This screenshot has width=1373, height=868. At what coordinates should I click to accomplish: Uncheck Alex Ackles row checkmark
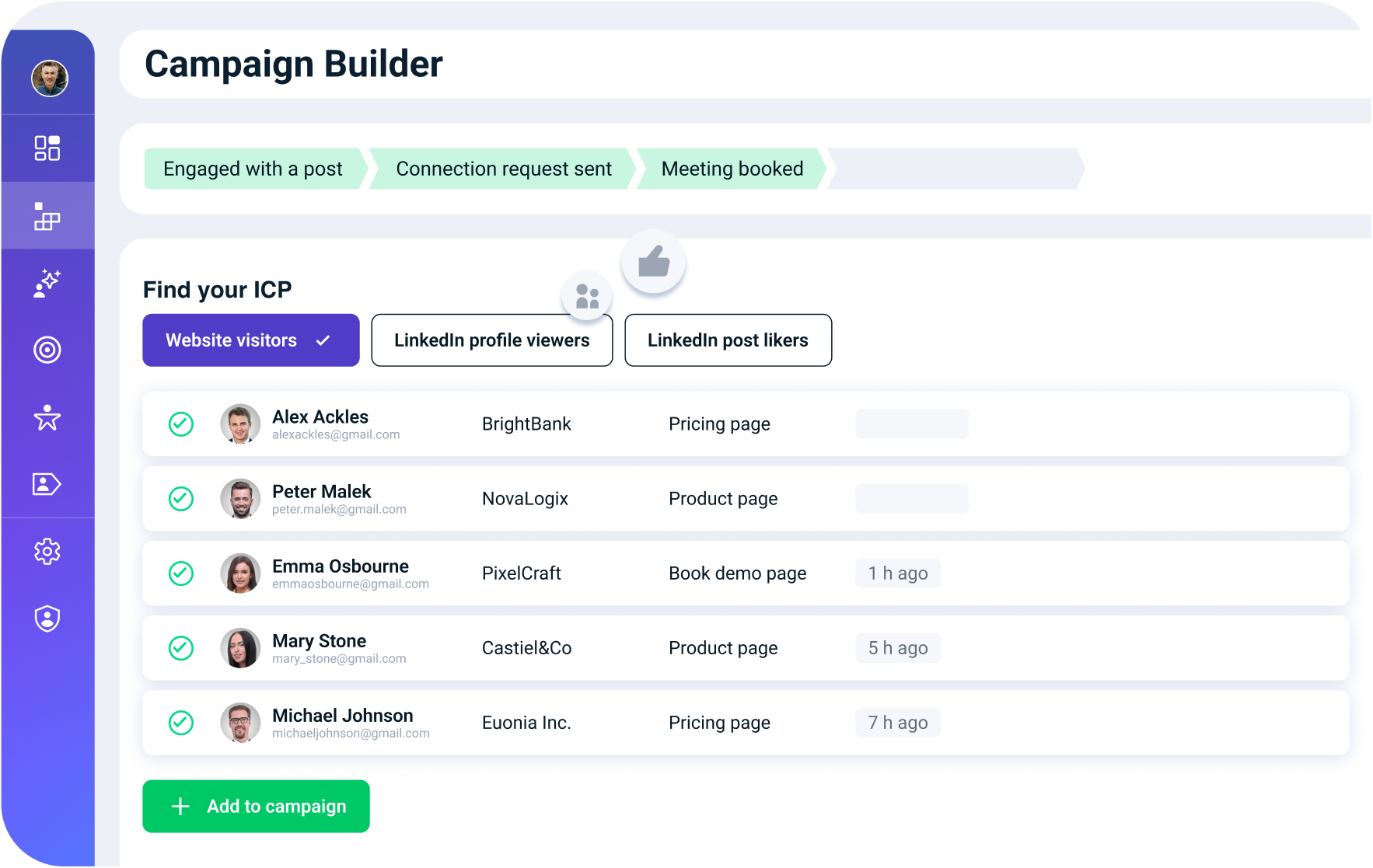pyautogui.click(x=181, y=424)
